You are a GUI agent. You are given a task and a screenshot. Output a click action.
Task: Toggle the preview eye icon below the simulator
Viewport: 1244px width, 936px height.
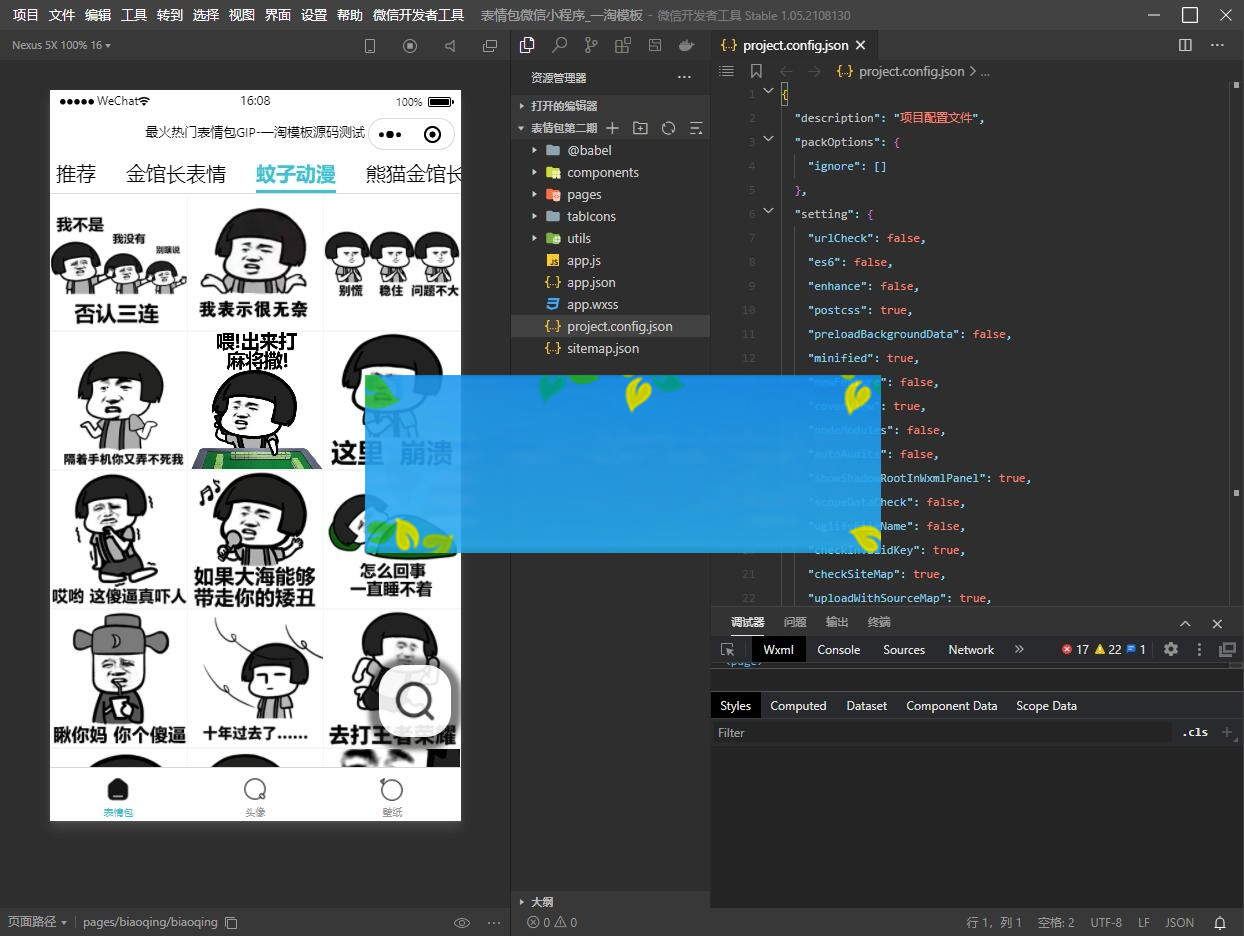(x=462, y=922)
